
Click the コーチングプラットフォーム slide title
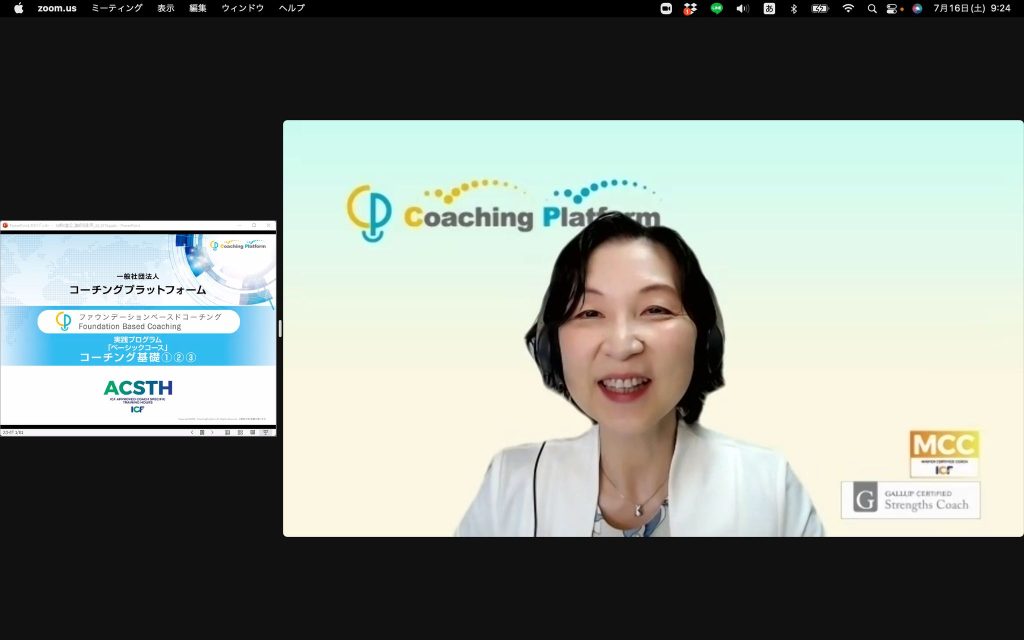click(x=138, y=289)
